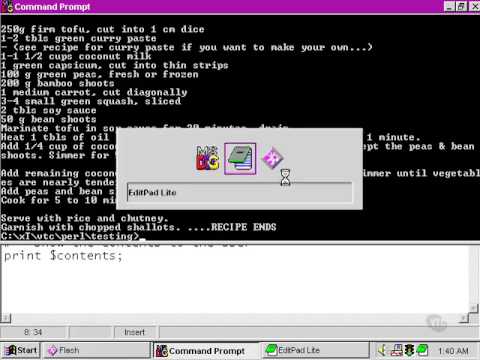Select the purple Flash icon in task switcher
Viewport: 480px width, 360px height.
pos(272,158)
